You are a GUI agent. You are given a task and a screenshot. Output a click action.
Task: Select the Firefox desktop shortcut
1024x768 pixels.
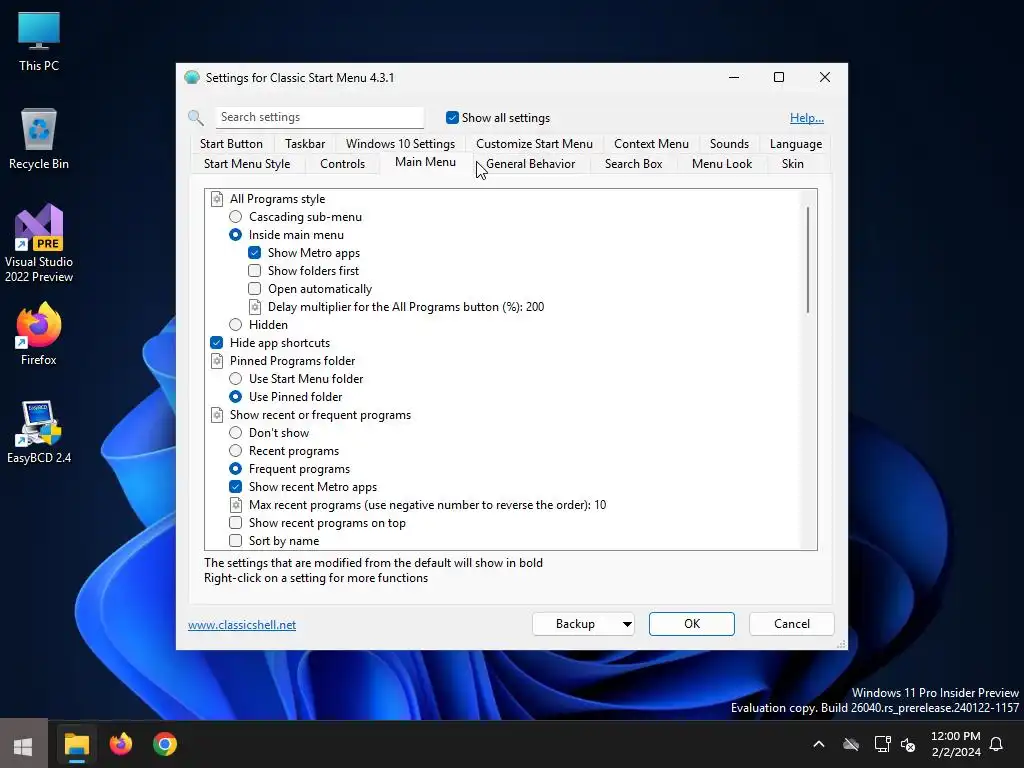coord(39,334)
